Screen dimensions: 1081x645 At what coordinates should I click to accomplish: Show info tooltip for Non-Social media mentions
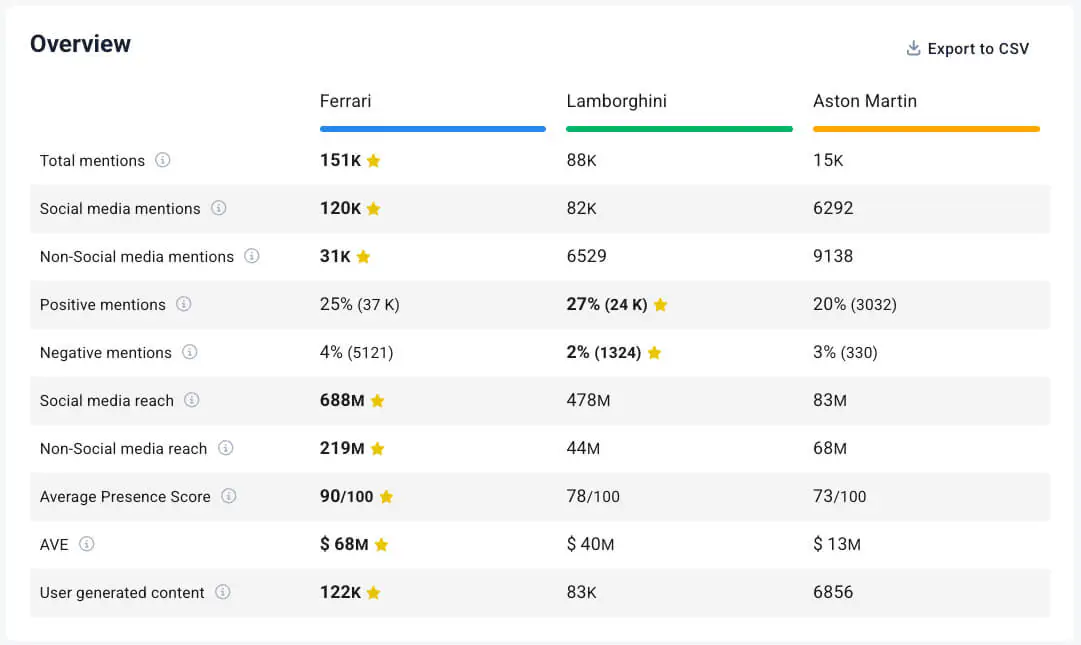tap(252, 256)
